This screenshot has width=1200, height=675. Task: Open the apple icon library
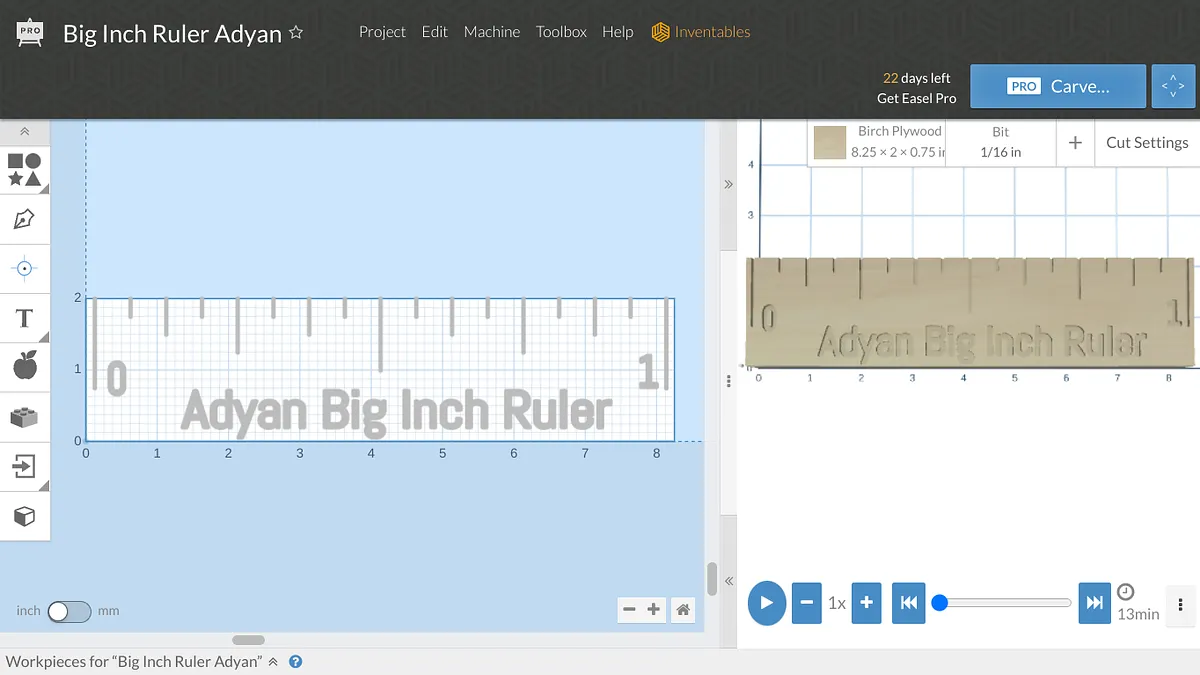tap(25, 367)
